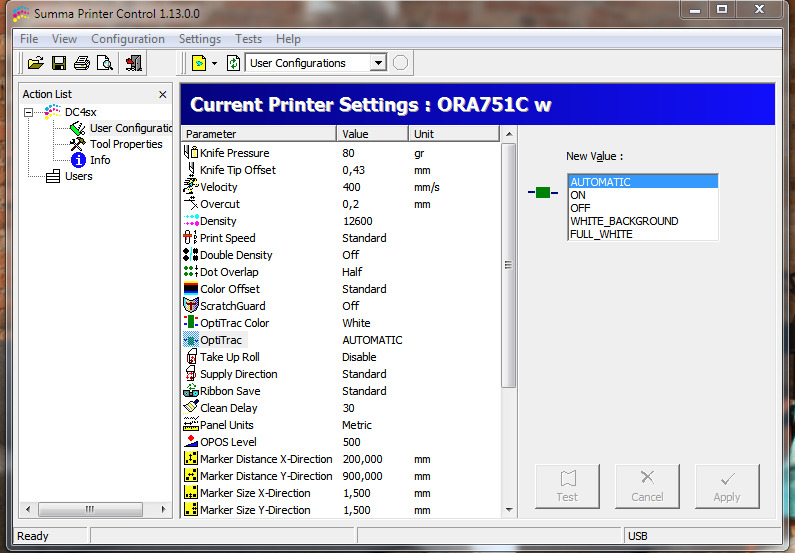Open the Info tree item
This screenshot has width=795, height=553.
tap(100, 160)
